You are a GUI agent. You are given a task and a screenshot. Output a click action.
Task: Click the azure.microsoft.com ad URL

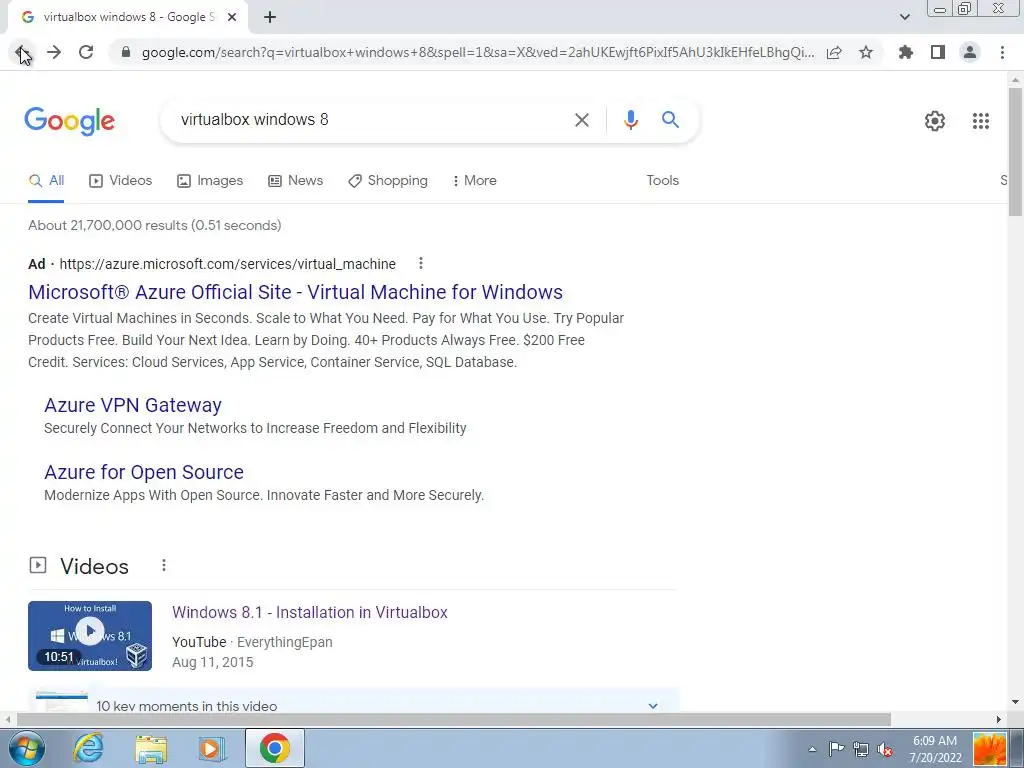[227, 264]
